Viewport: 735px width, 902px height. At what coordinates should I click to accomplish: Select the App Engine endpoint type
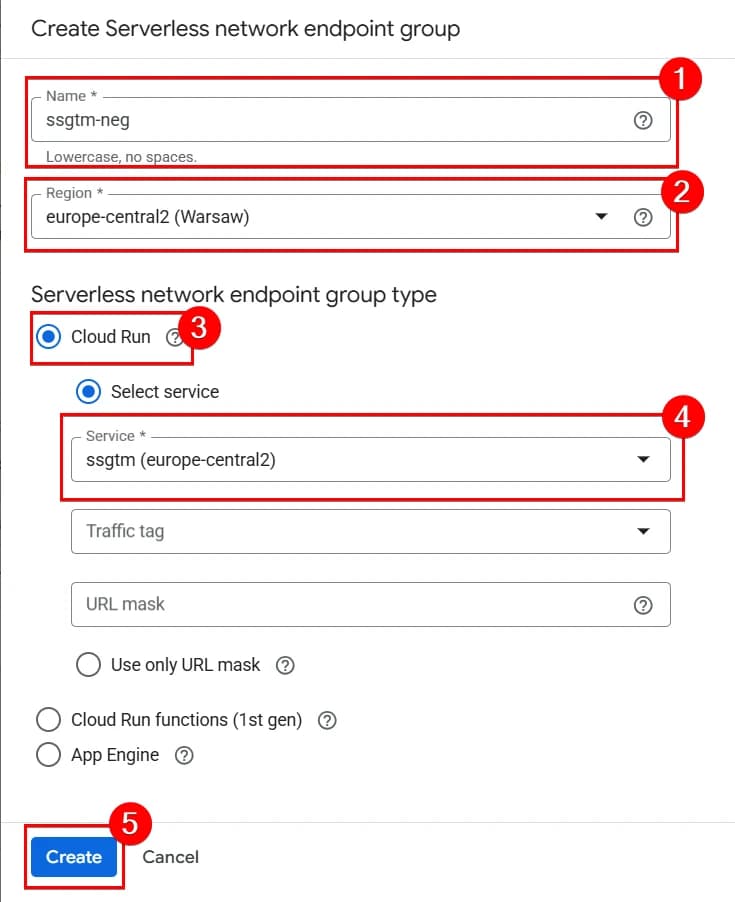point(48,755)
